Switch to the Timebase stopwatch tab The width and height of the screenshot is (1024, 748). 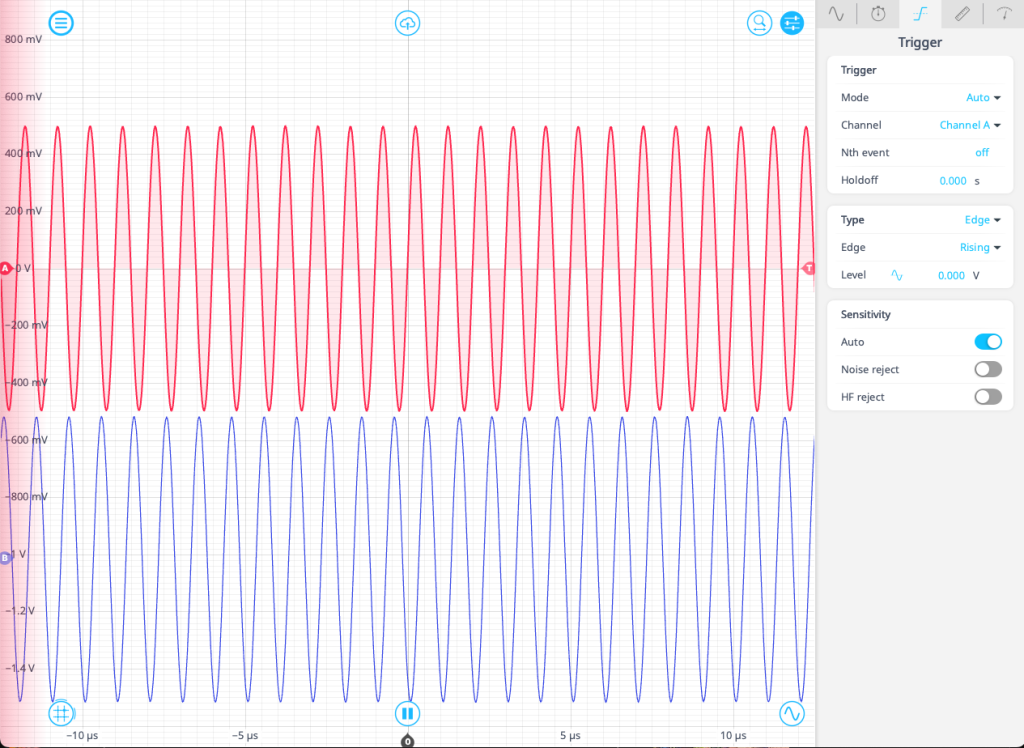878,14
